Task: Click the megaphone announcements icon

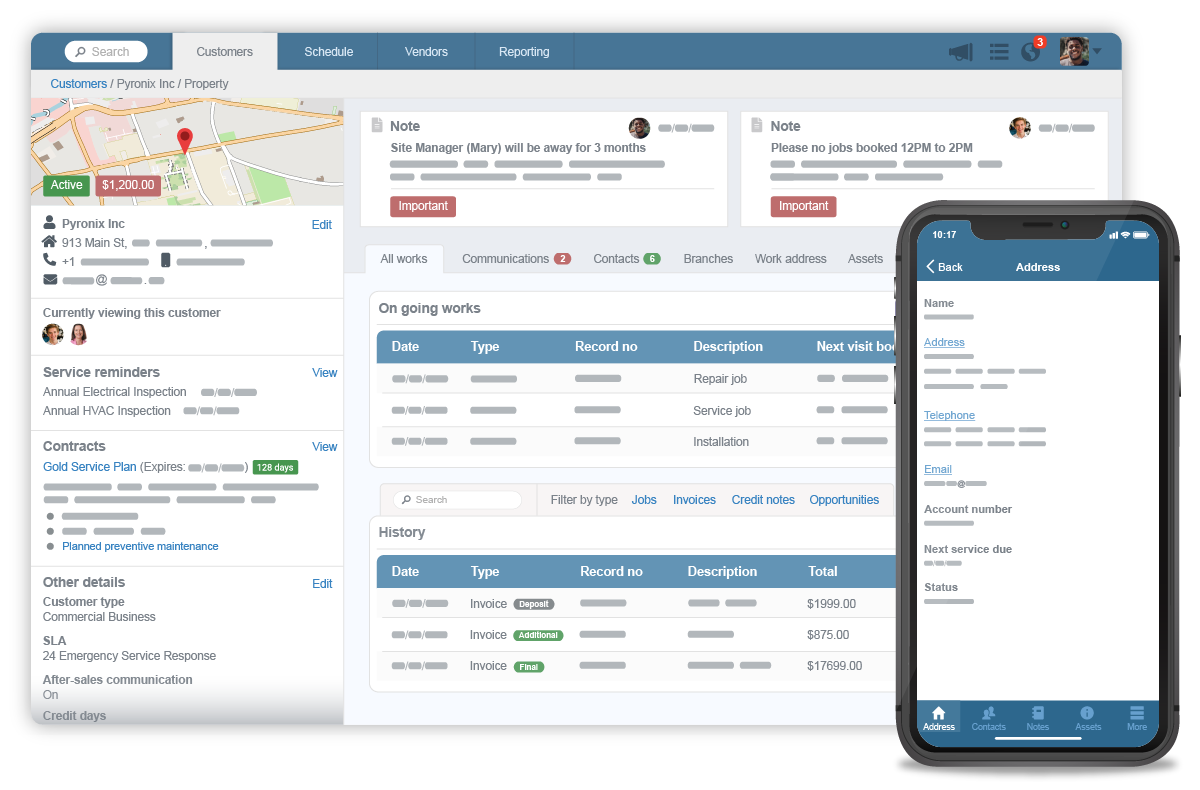Action: tap(960, 52)
